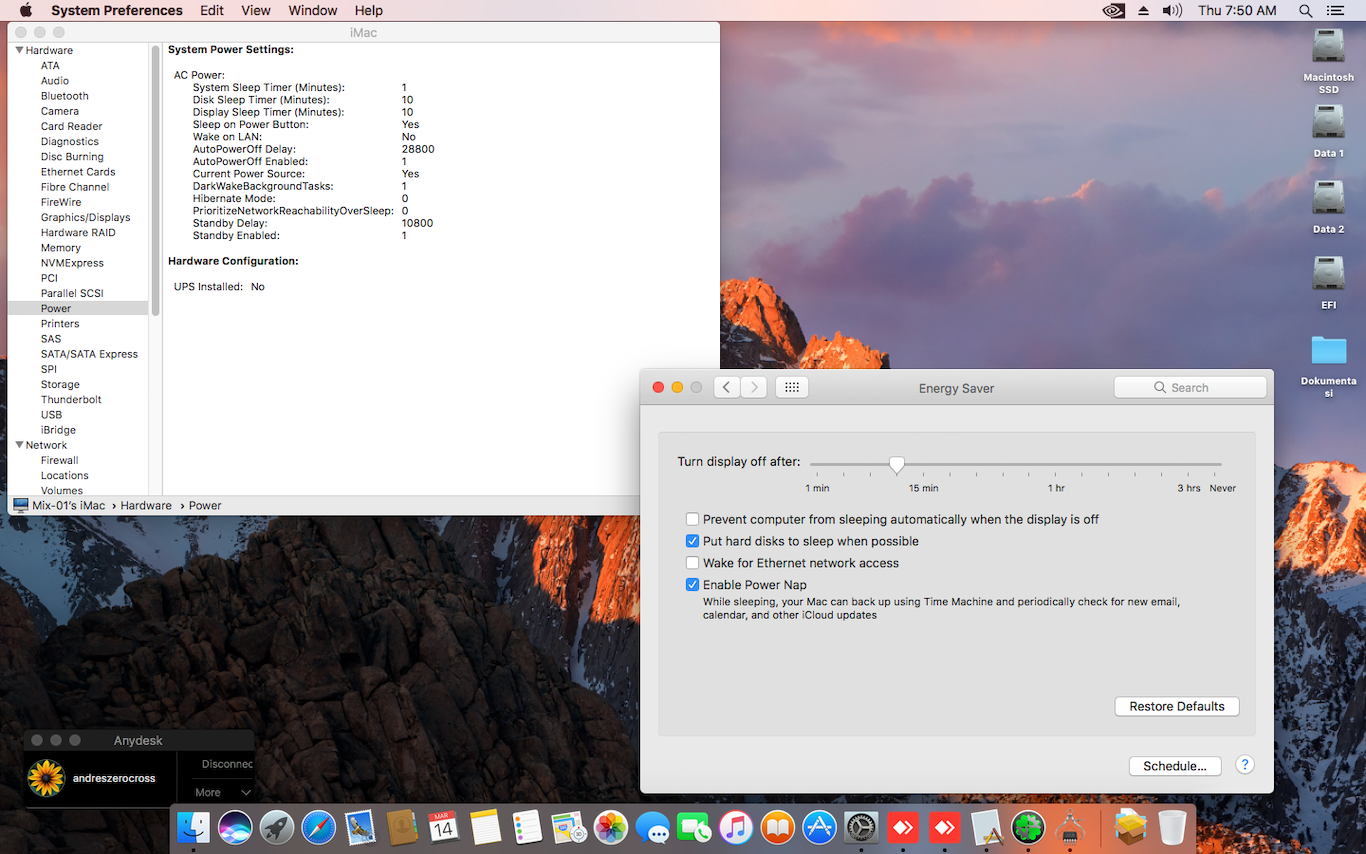Open the Photos app in Dock
This screenshot has width=1366, height=854.
(610, 827)
